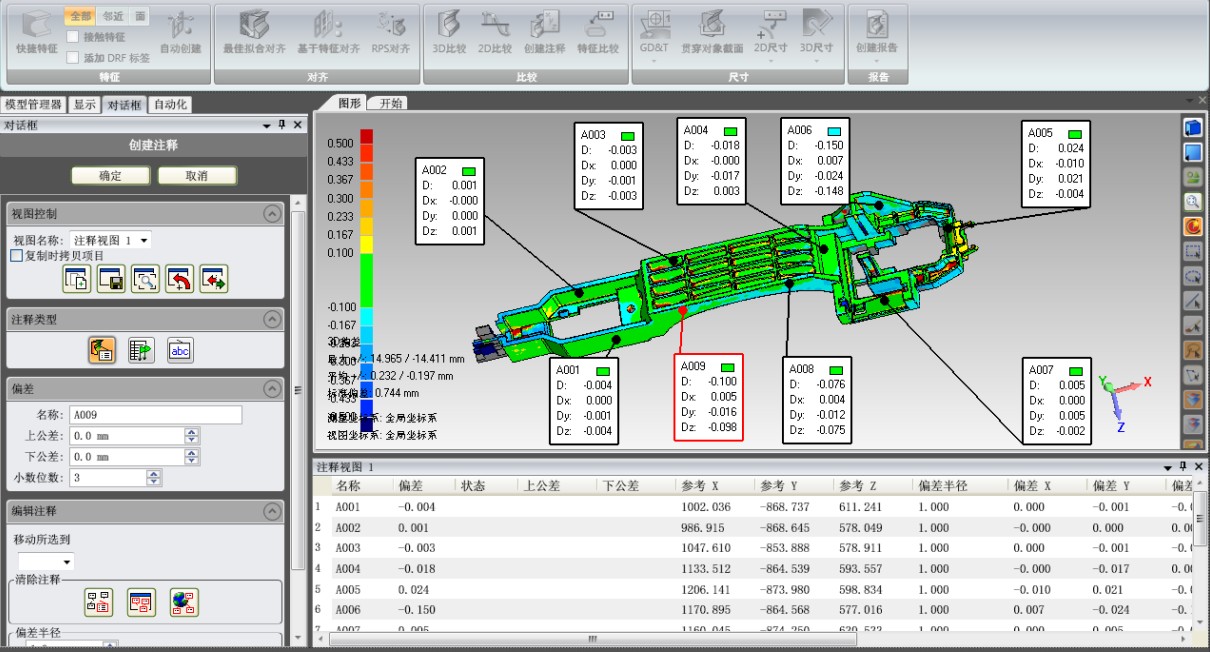Screen dimensions: 1210x652
Task: Toggle the 接触特征 checkbox
Action: (73, 37)
